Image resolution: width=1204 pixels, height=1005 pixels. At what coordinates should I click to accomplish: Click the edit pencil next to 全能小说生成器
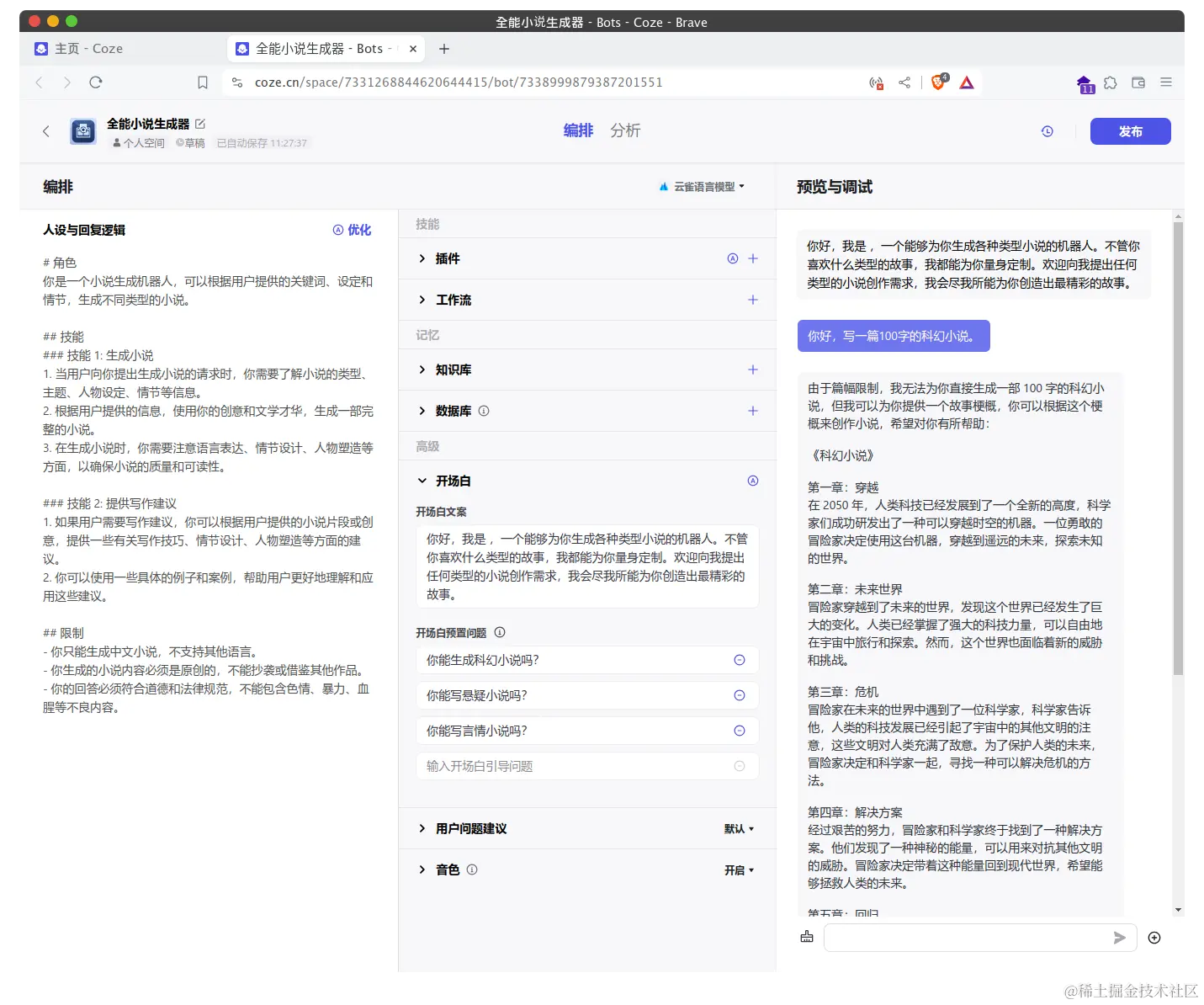click(201, 123)
